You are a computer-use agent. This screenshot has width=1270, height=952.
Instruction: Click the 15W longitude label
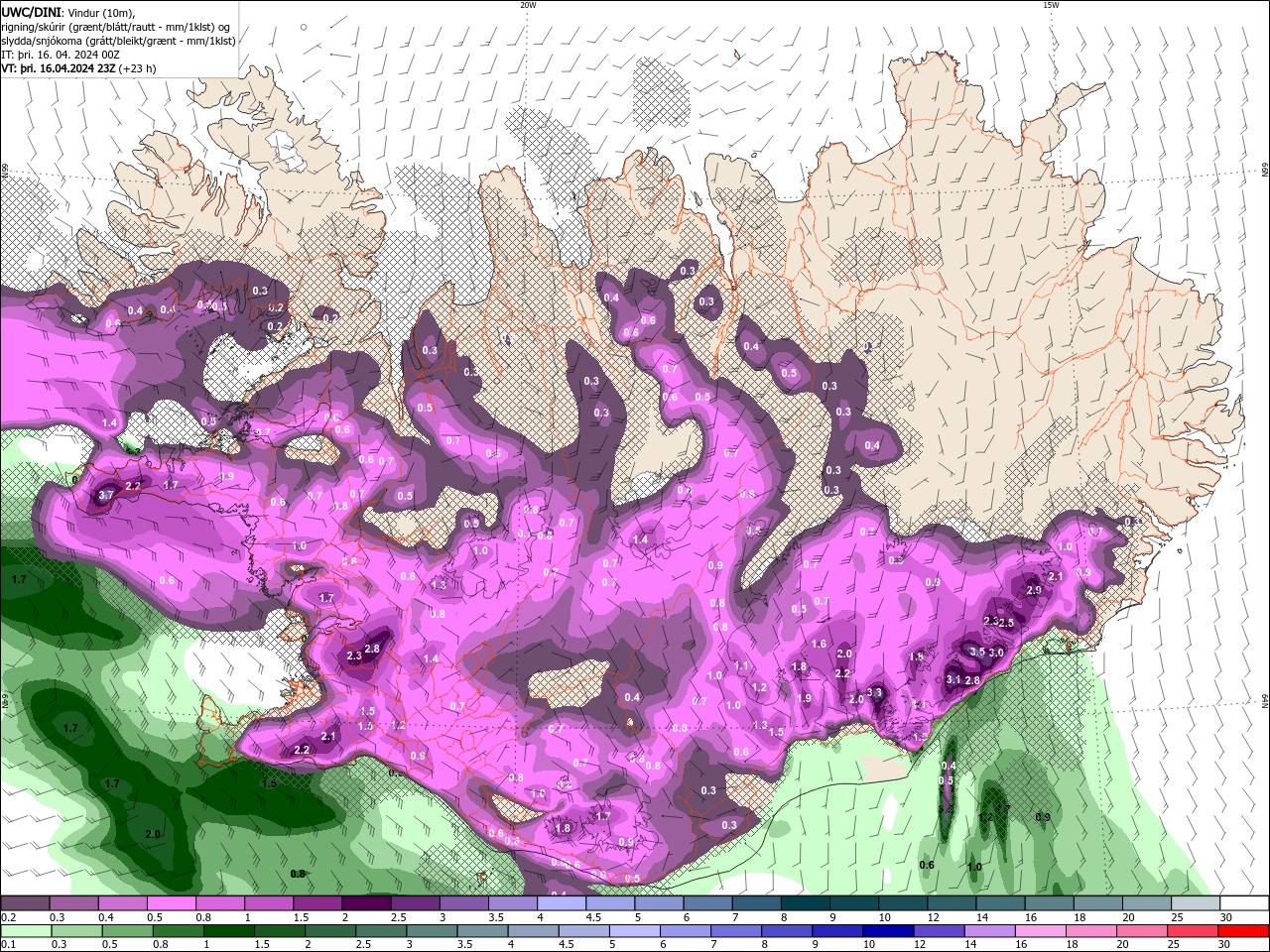point(1051,5)
